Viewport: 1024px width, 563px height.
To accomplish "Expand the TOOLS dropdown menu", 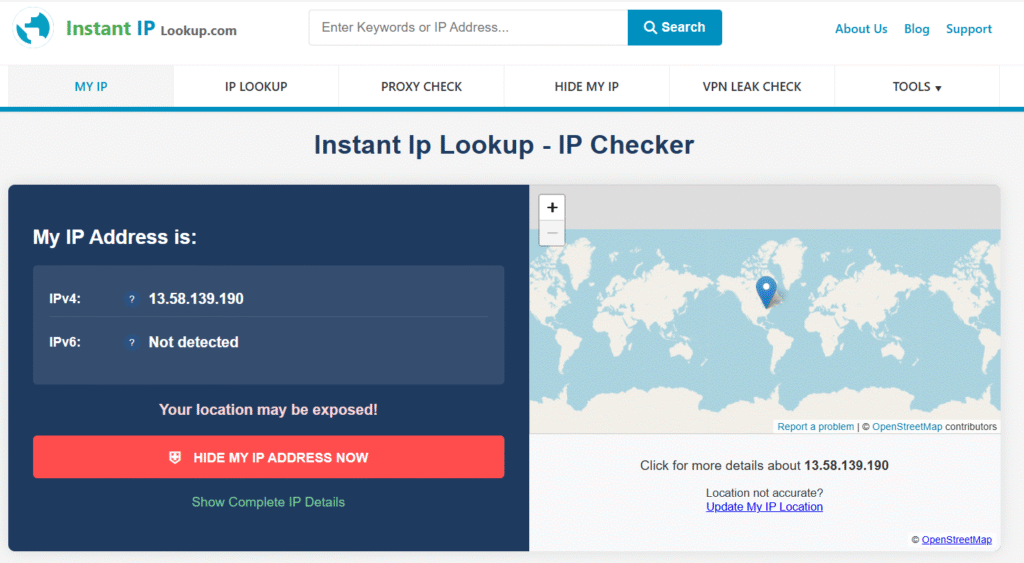I will (x=917, y=87).
